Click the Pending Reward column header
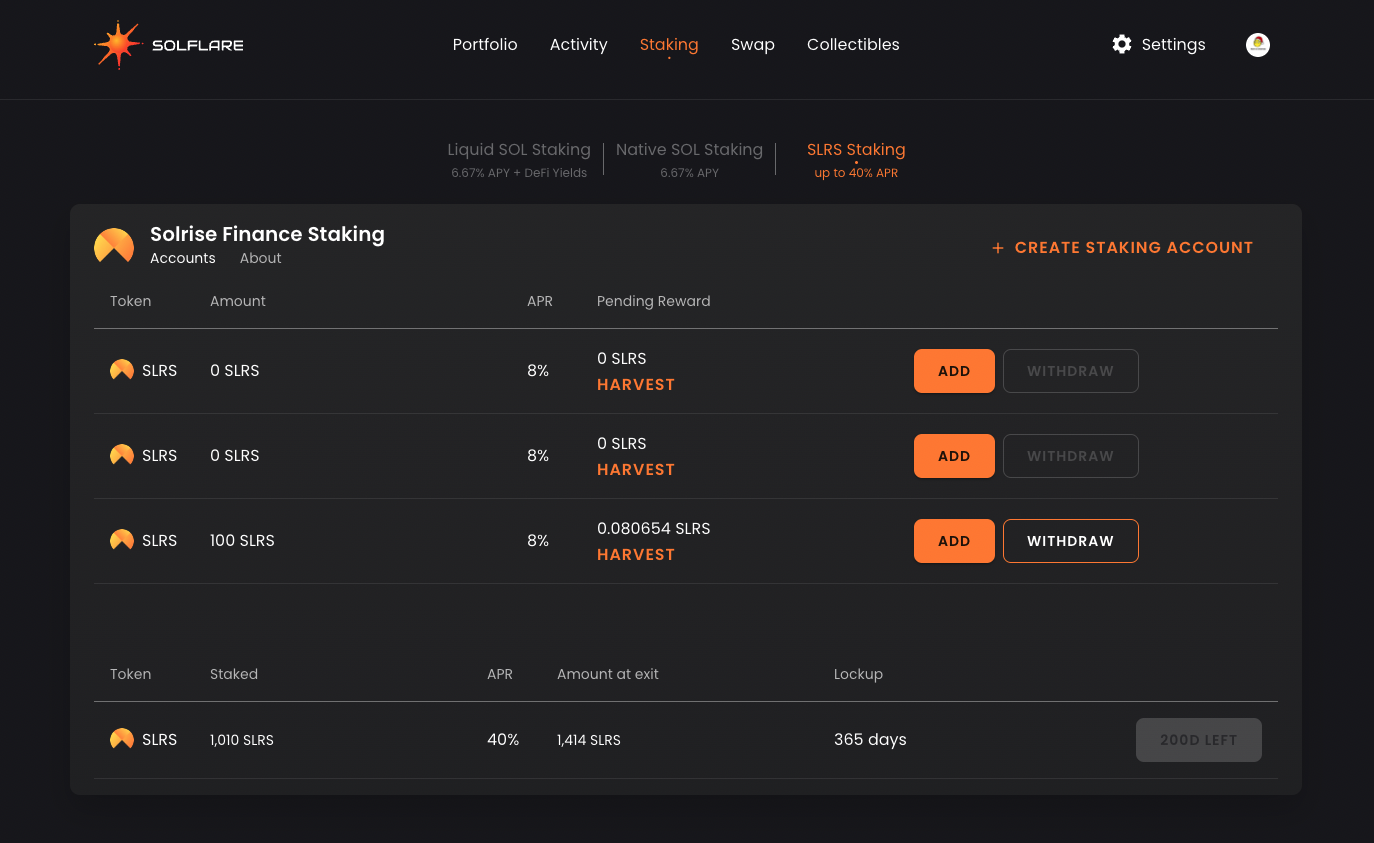The height and width of the screenshot is (843, 1374). [654, 301]
